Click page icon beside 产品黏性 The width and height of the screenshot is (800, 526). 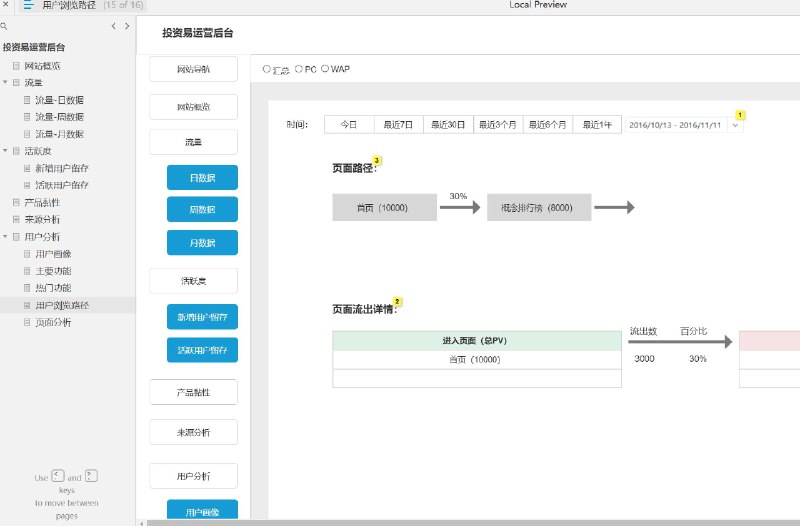[16, 203]
